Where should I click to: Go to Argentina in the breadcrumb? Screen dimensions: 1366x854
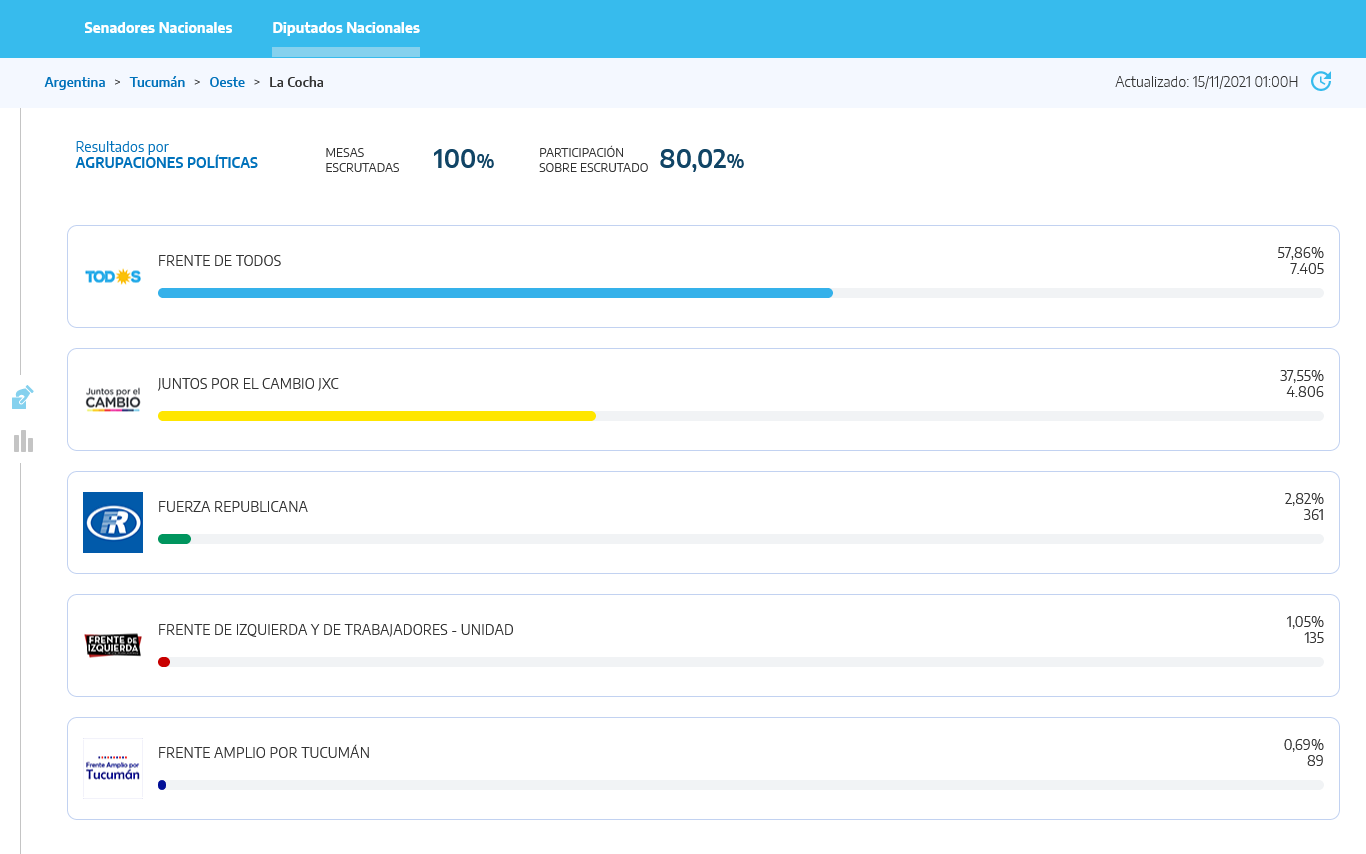[x=75, y=82]
